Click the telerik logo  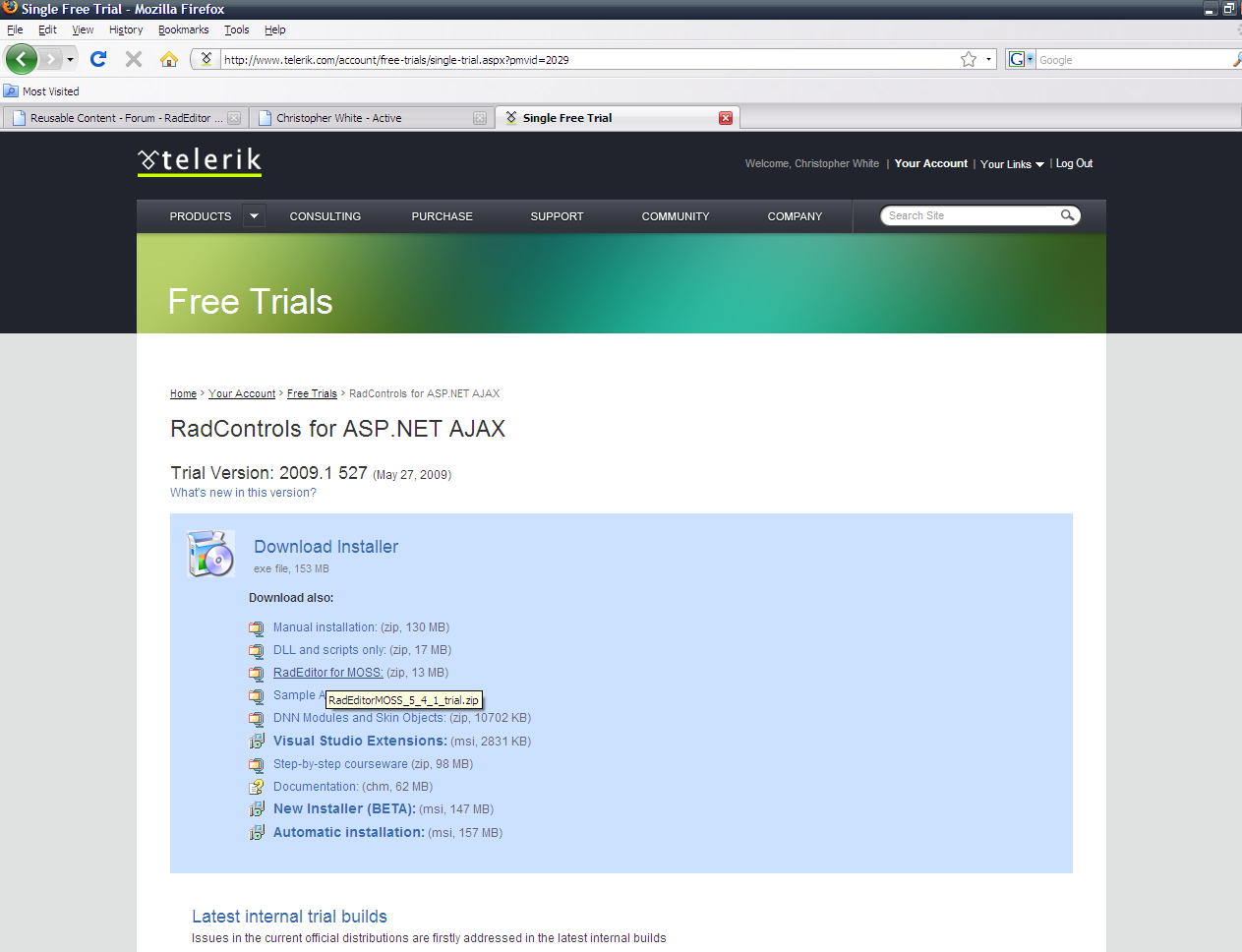pyautogui.click(x=200, y=160)
